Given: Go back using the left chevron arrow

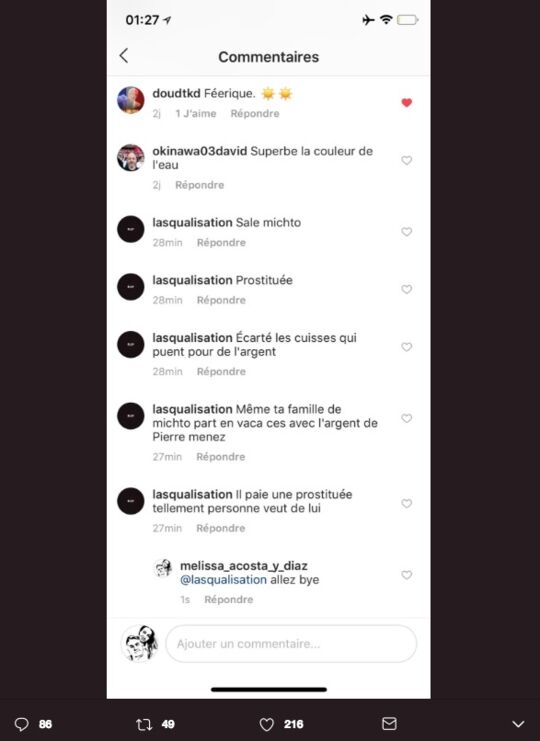Looking at the screenshot, I should 124,56.
